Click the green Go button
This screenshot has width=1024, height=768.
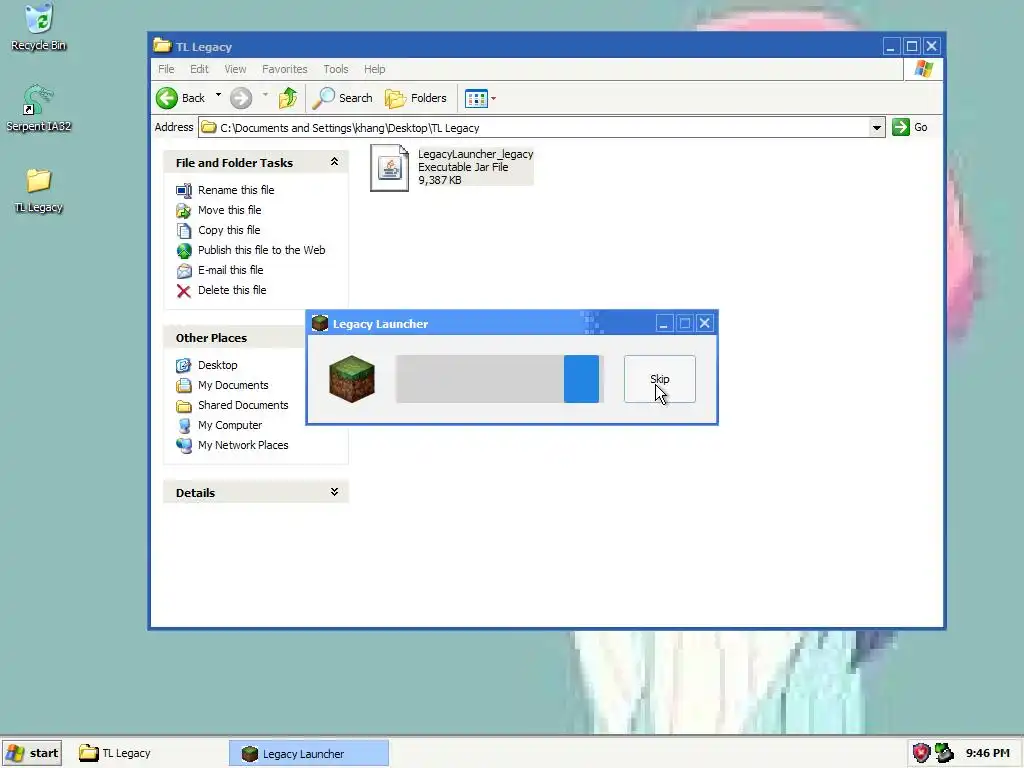pyautogui.click(x=910, y=127)
